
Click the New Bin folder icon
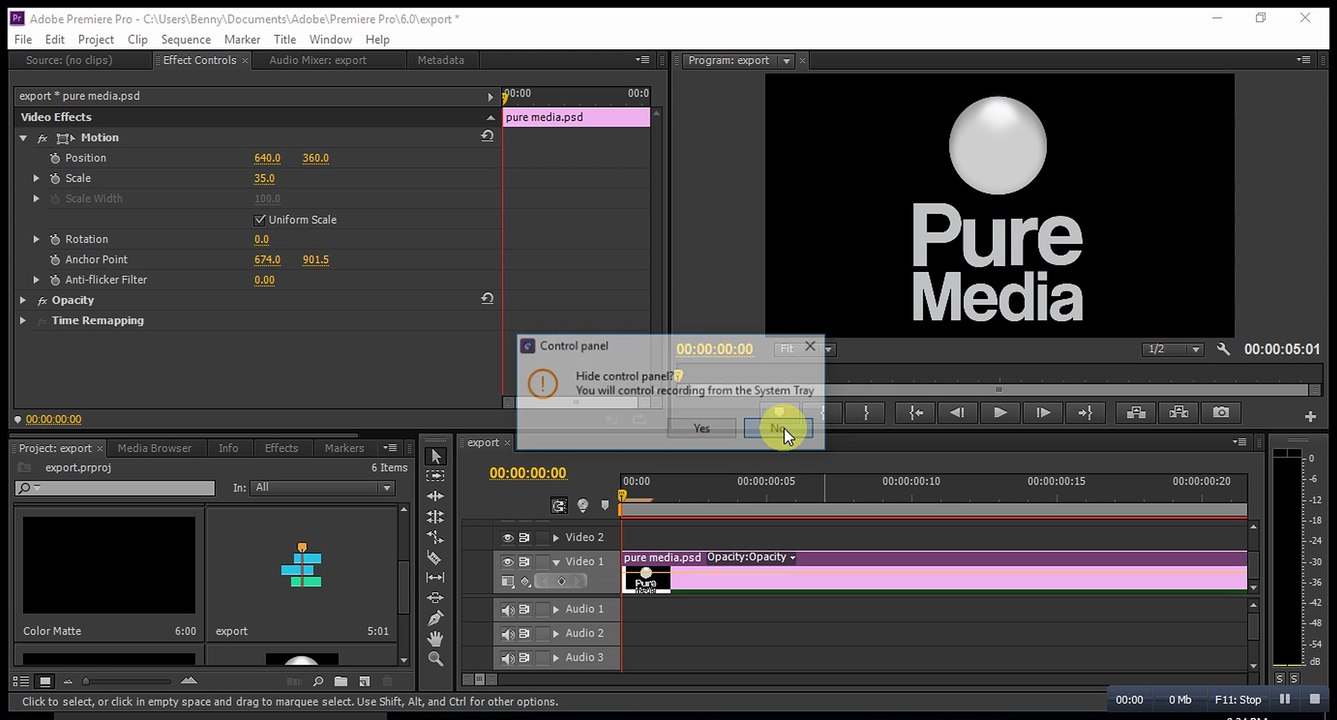coord(341,681)
